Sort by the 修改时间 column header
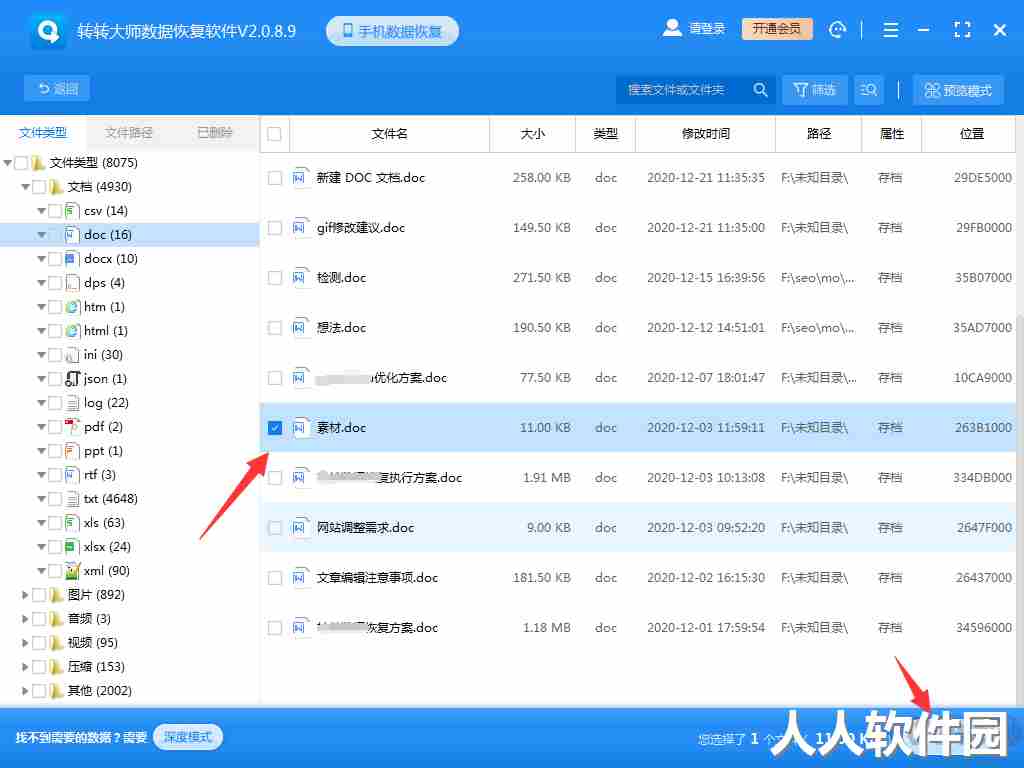Viewport: 1024px width, 768px height. (705, 134)
